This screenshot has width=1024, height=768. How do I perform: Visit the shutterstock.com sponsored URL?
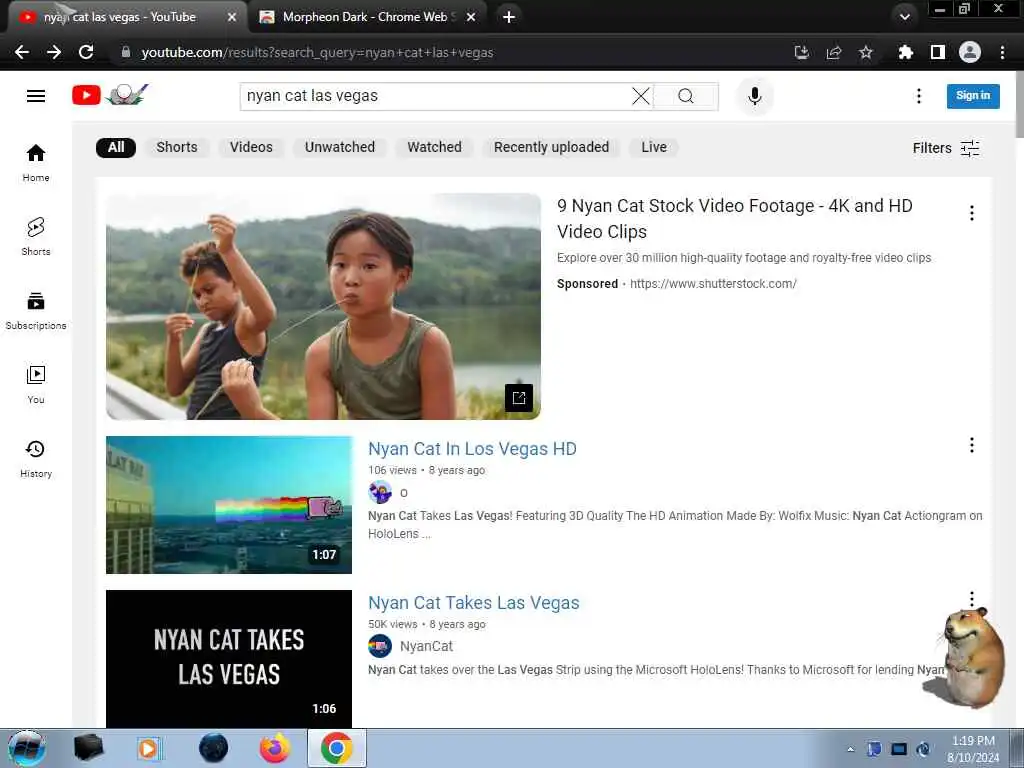[713, 284]
